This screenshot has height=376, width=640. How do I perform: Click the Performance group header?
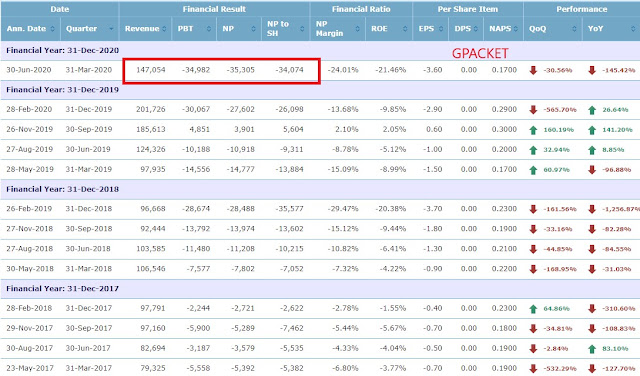582,9
